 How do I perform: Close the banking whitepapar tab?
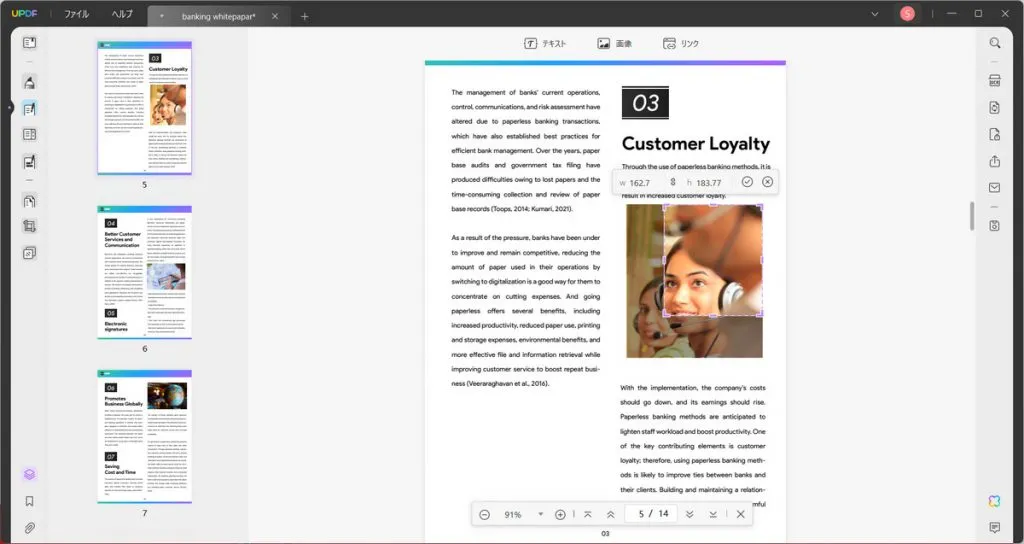tap(275, 16)
